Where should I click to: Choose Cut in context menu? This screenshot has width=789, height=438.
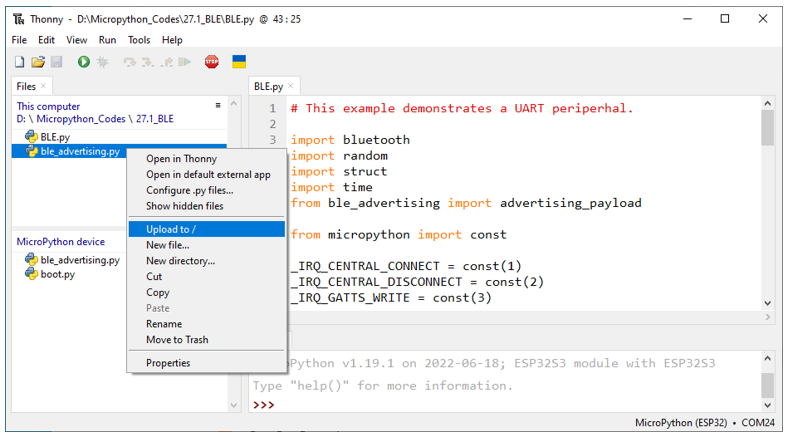click(x=207, y=276)
